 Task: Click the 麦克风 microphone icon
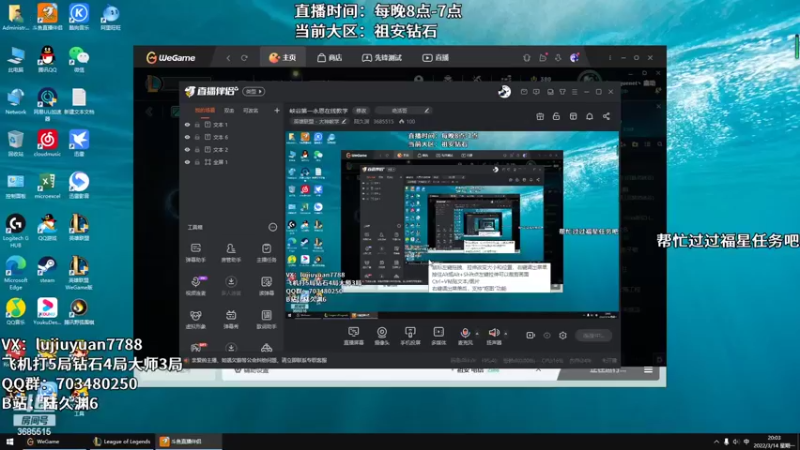[x=465, y=334]
